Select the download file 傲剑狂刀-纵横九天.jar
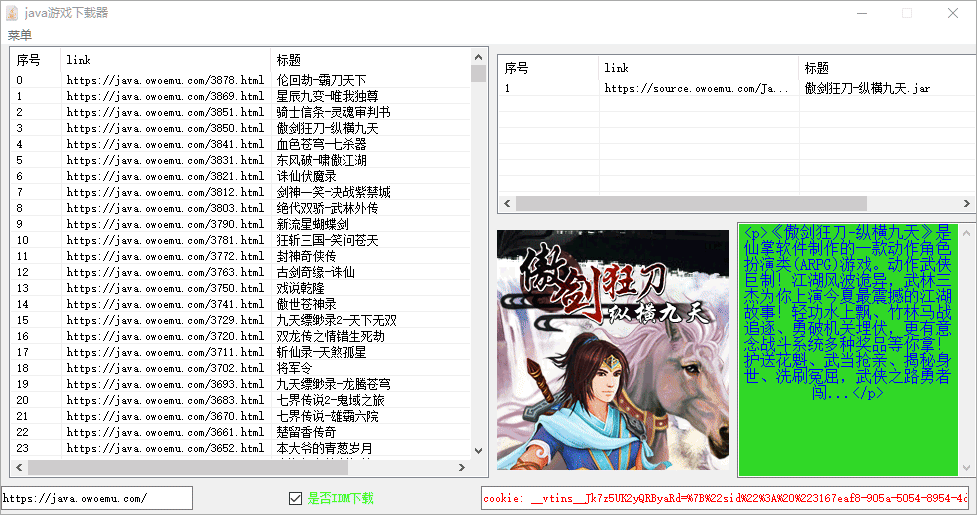This screenshot has height=515, width=977. (x=867, y=88)
